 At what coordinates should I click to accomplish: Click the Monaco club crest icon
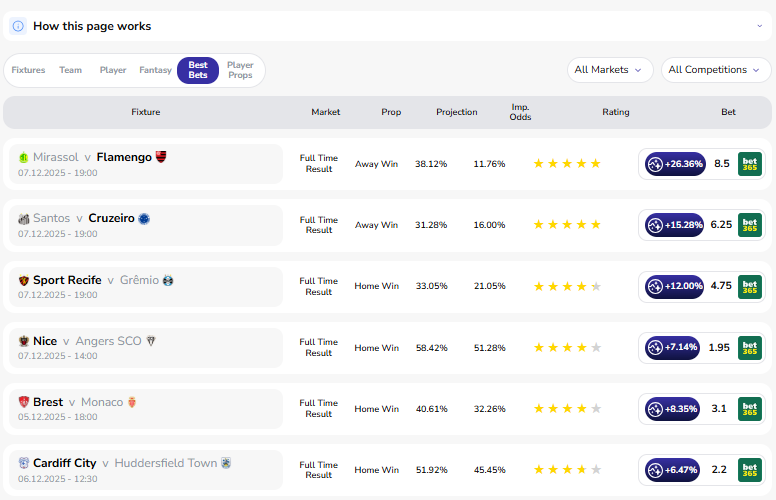pos(132,402)
